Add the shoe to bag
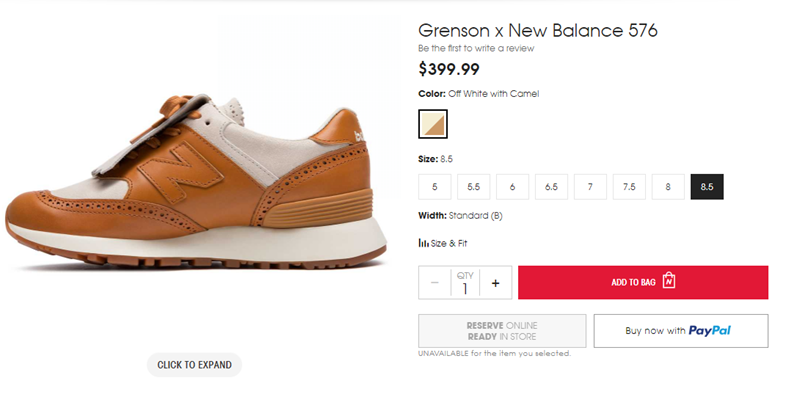This screenshot has width=800, height=397. [x=643, y=282]
